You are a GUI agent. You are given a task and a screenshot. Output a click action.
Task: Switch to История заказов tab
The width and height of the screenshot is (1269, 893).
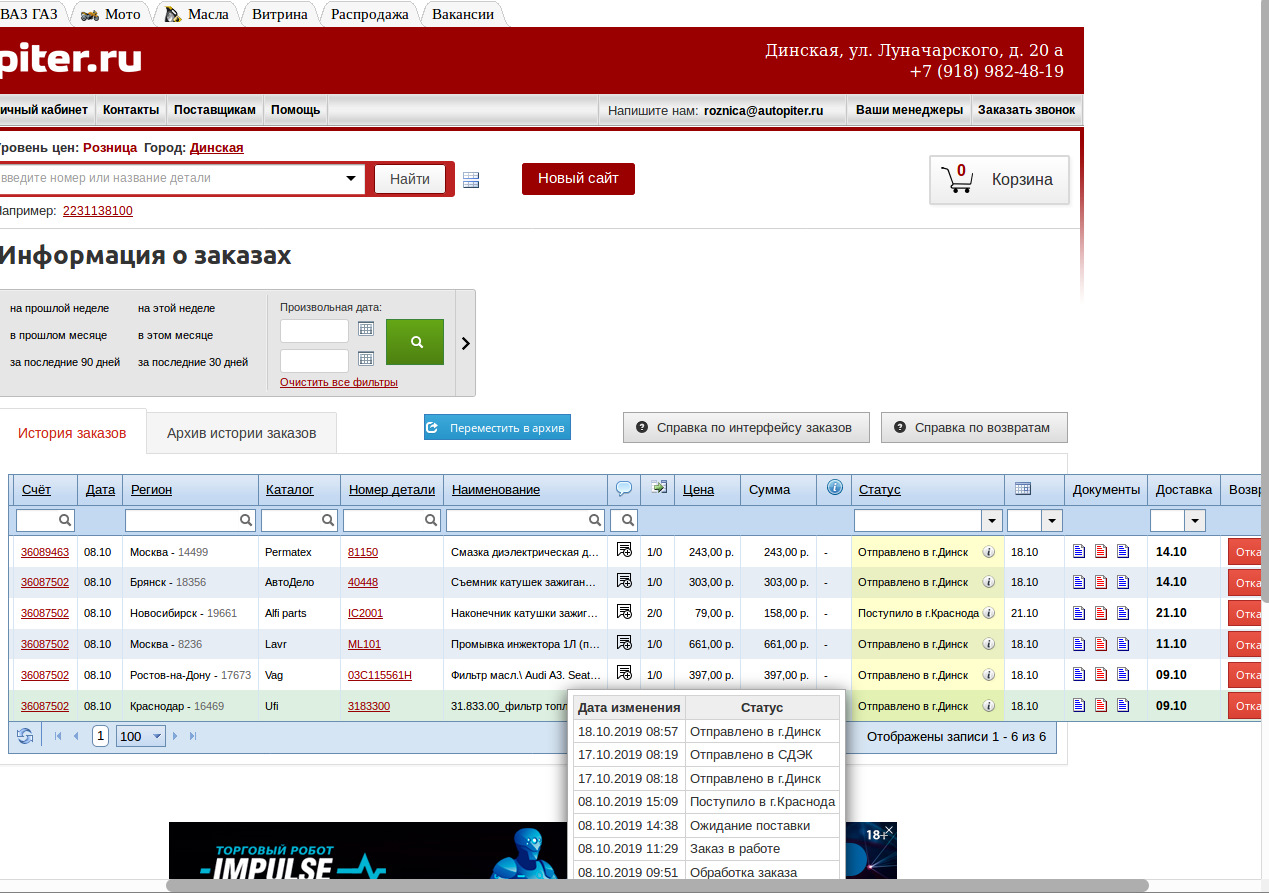tap(72, 433)
